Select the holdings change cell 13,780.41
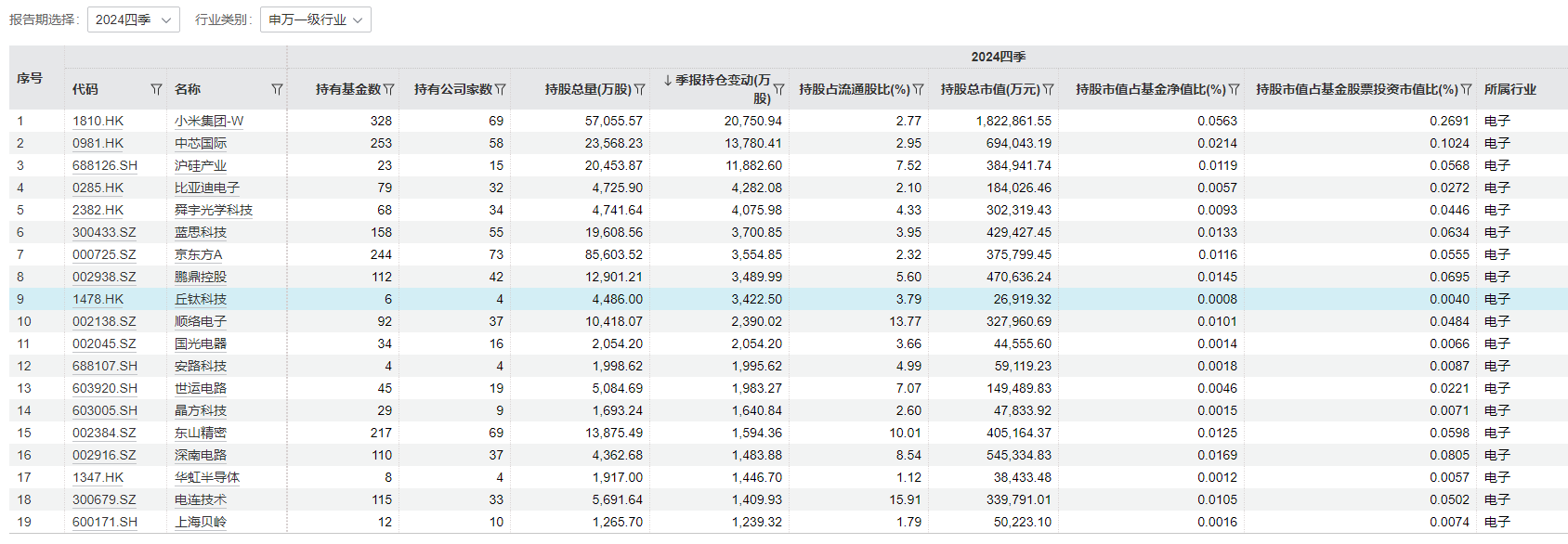Screen dimensions: 1568x544 pyautogui.click(x=753, y=143)
